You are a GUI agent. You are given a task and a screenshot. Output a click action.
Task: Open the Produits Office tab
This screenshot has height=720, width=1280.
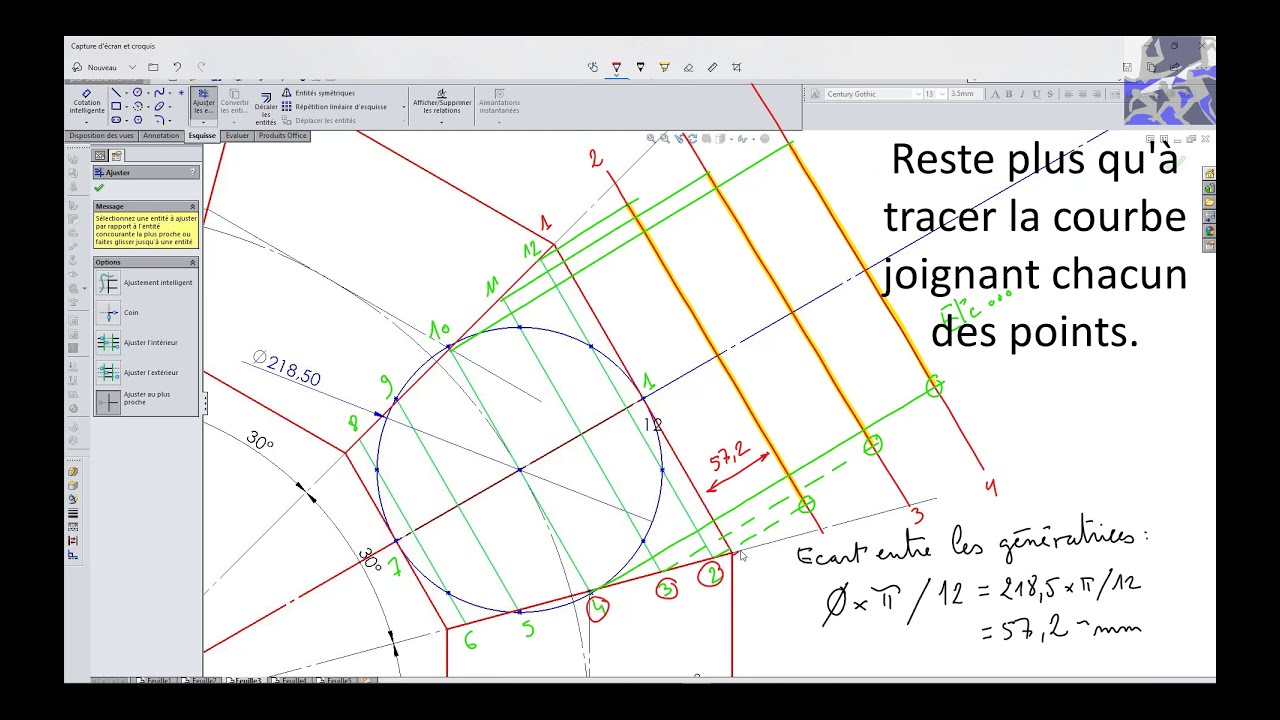point(283,136)
